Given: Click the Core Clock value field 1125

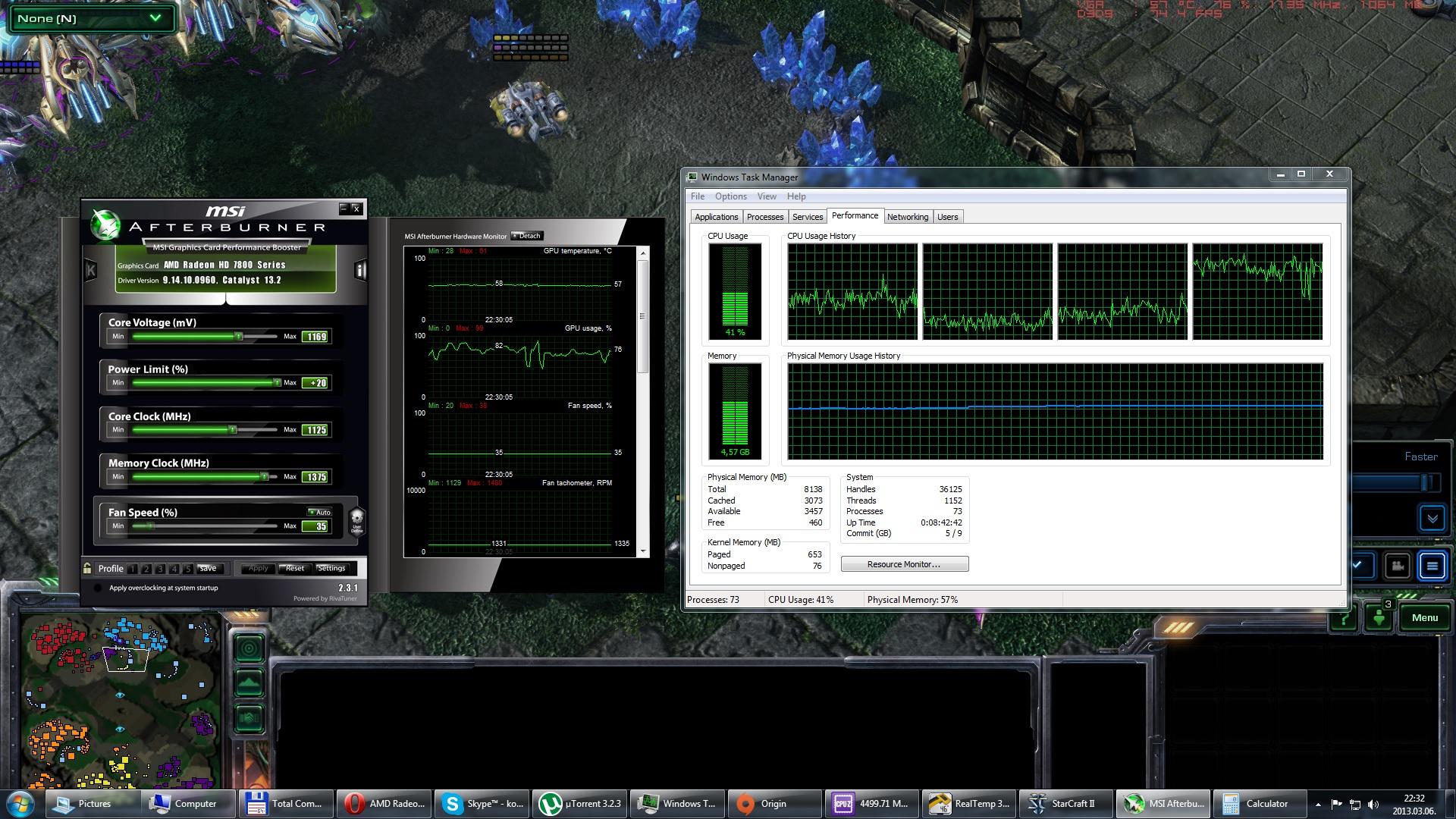Looking at the screenshot, I should (x=315, y=430).
